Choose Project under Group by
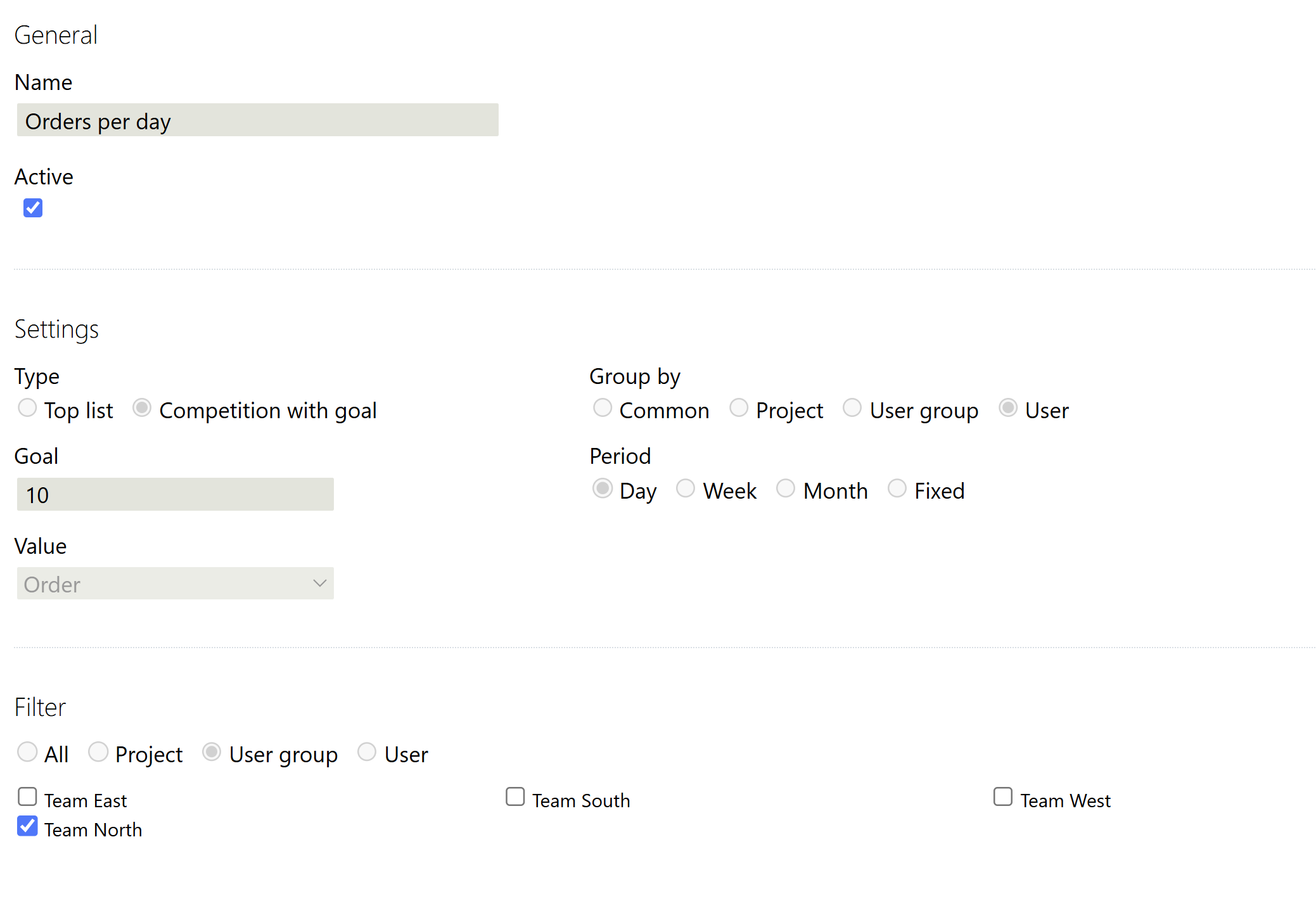Viewport: 1316px width, 901px height. (x=739, y=408)
